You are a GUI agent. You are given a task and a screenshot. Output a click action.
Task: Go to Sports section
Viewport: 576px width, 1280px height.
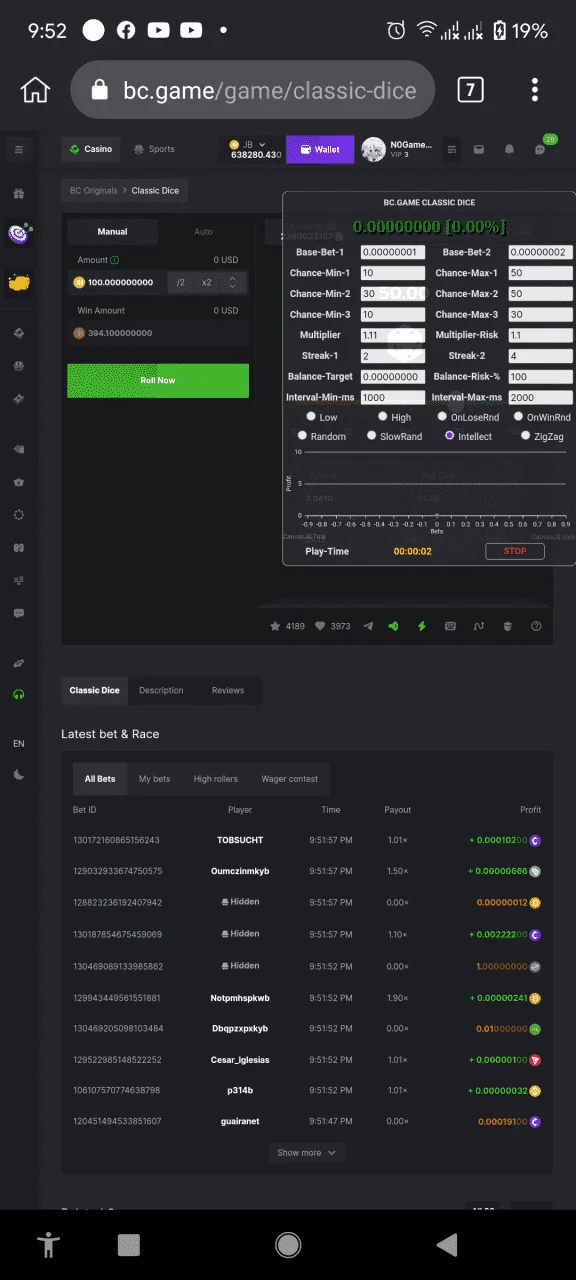pyautogui.click(x=154, y=150)
